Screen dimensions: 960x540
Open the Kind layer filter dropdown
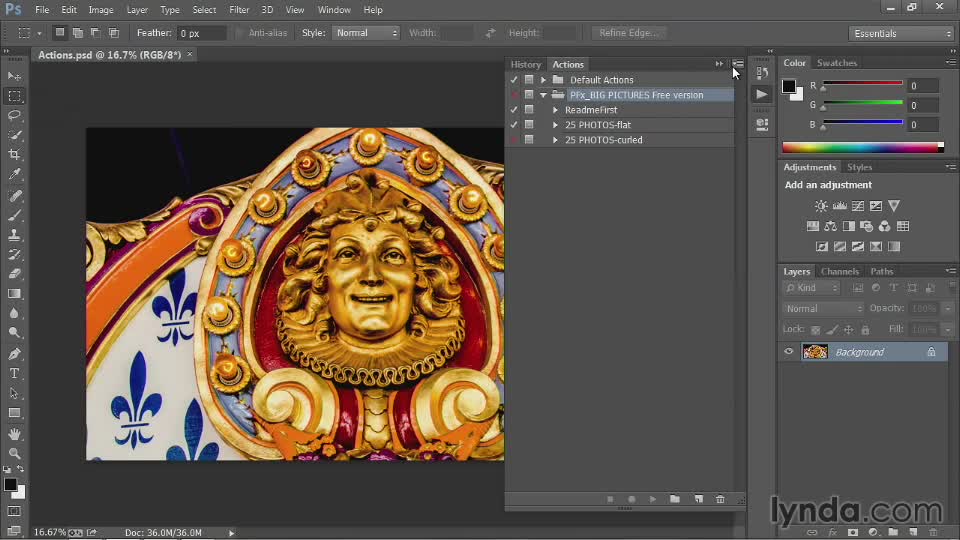(x=811, y=288)
